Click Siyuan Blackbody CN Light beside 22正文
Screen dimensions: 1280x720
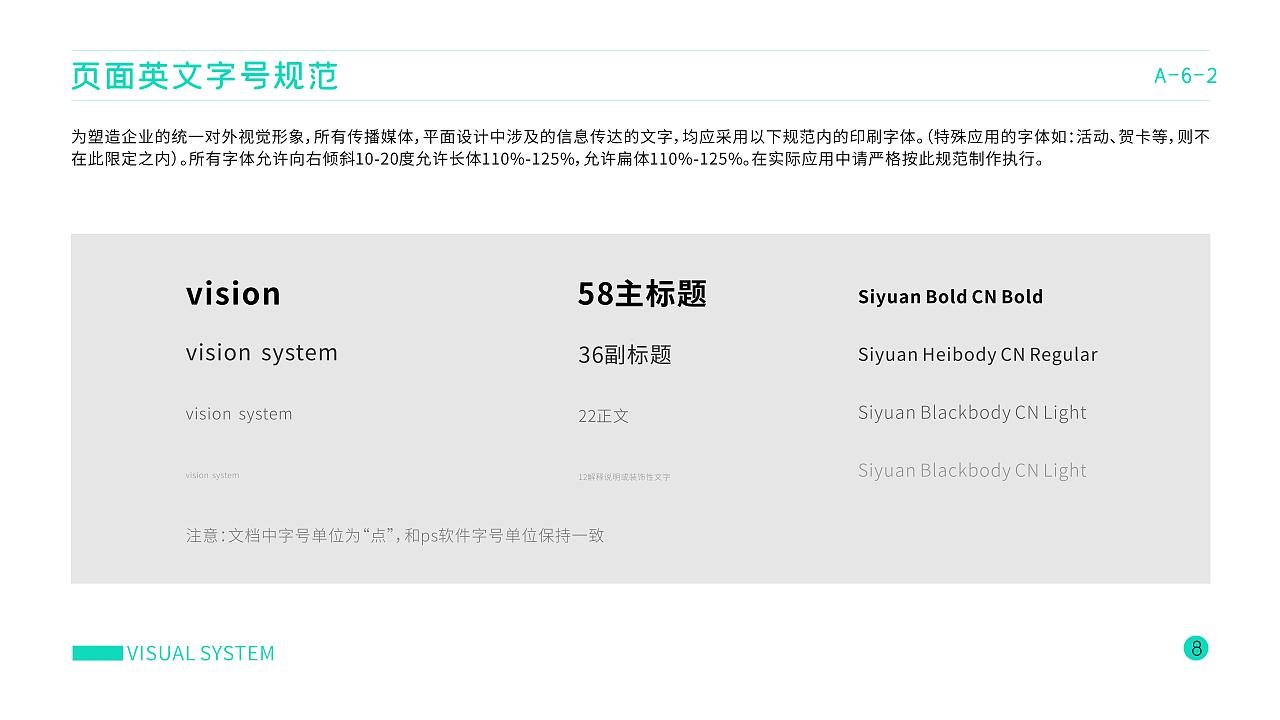tap(971, 413)
